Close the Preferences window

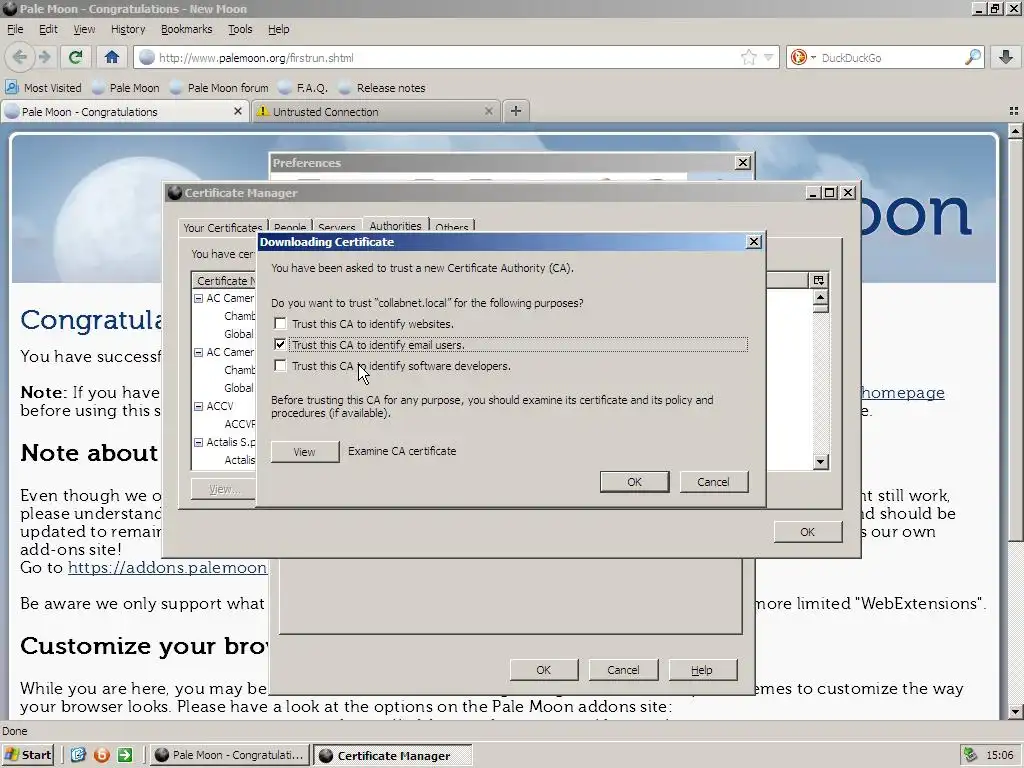point(743,163)
